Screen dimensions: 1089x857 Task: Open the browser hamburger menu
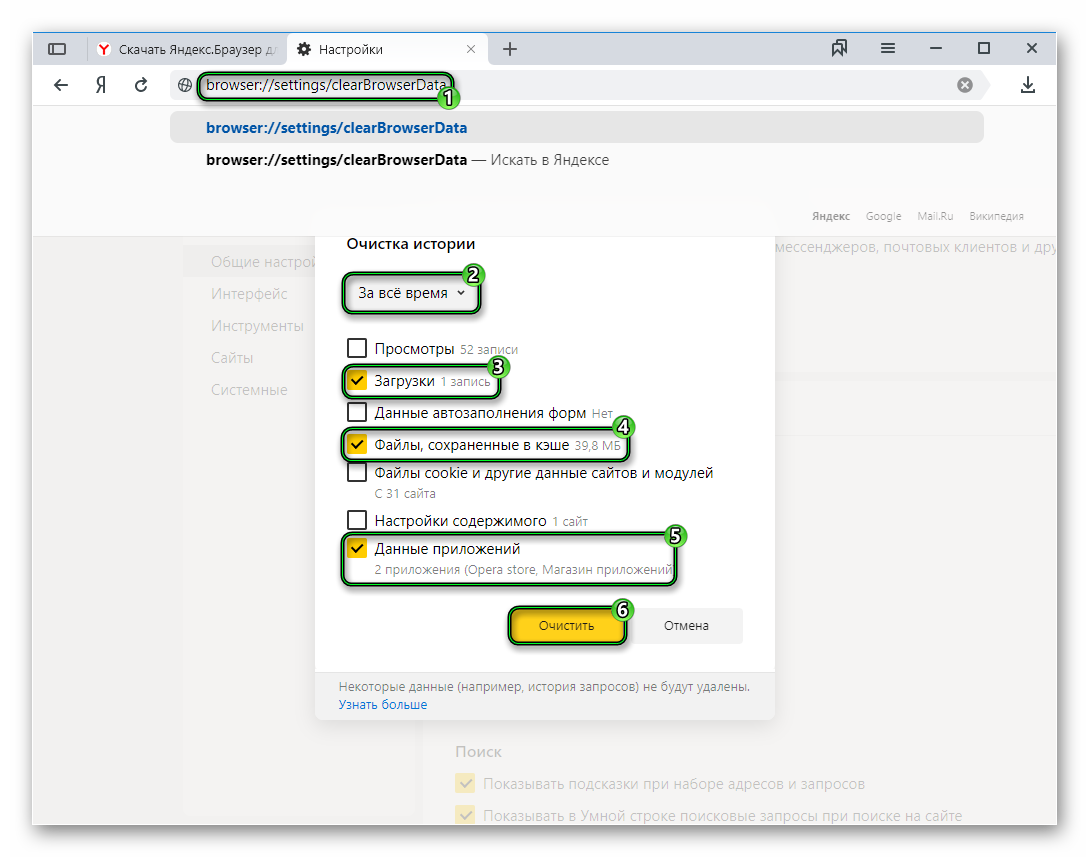click(887, 49)
